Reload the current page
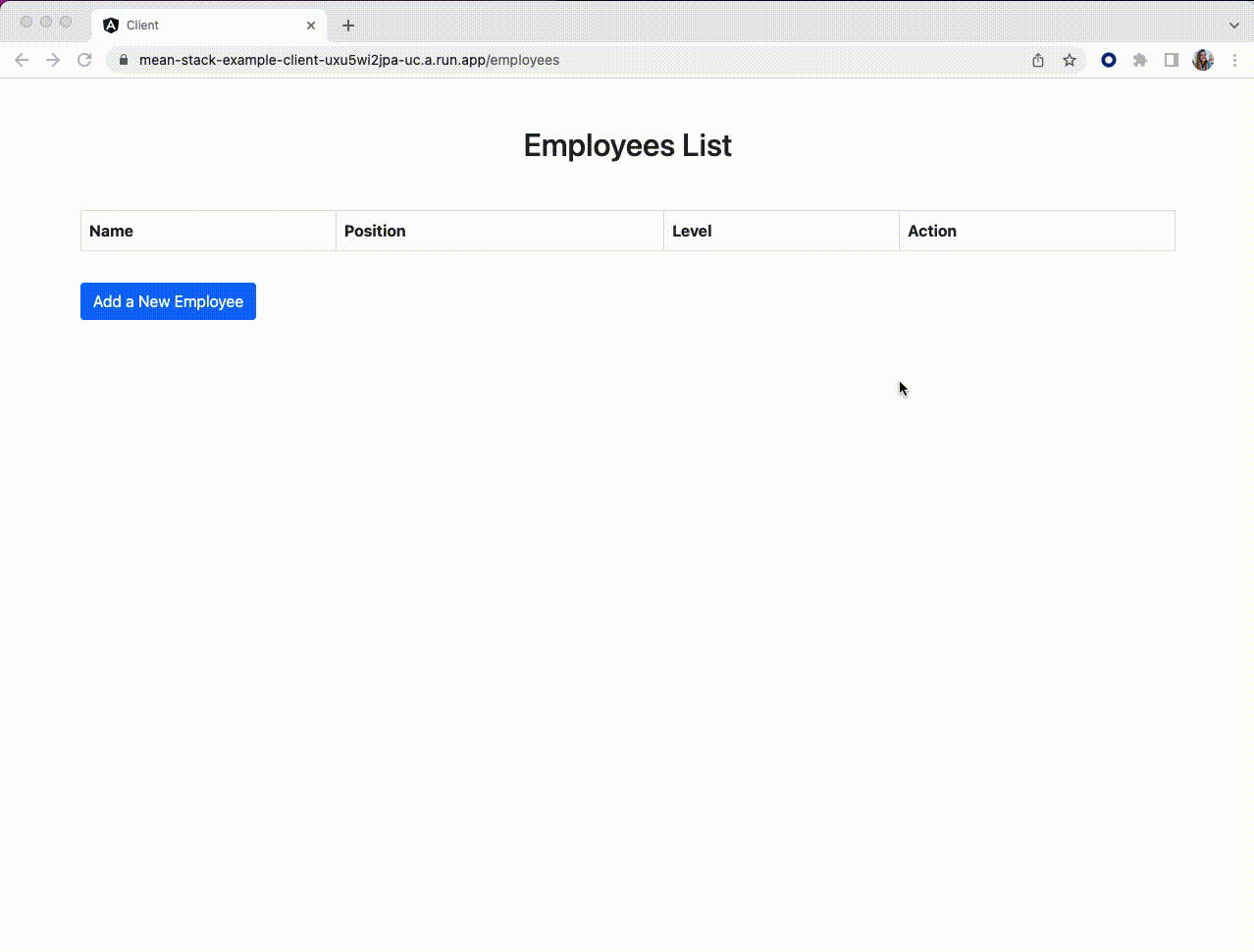 click(84, 60)
